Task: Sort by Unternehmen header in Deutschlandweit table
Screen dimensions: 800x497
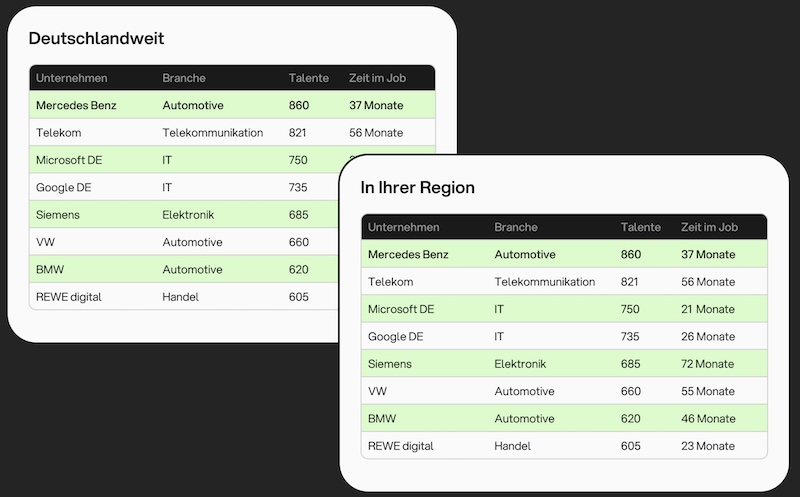Action: coord(71,78)
